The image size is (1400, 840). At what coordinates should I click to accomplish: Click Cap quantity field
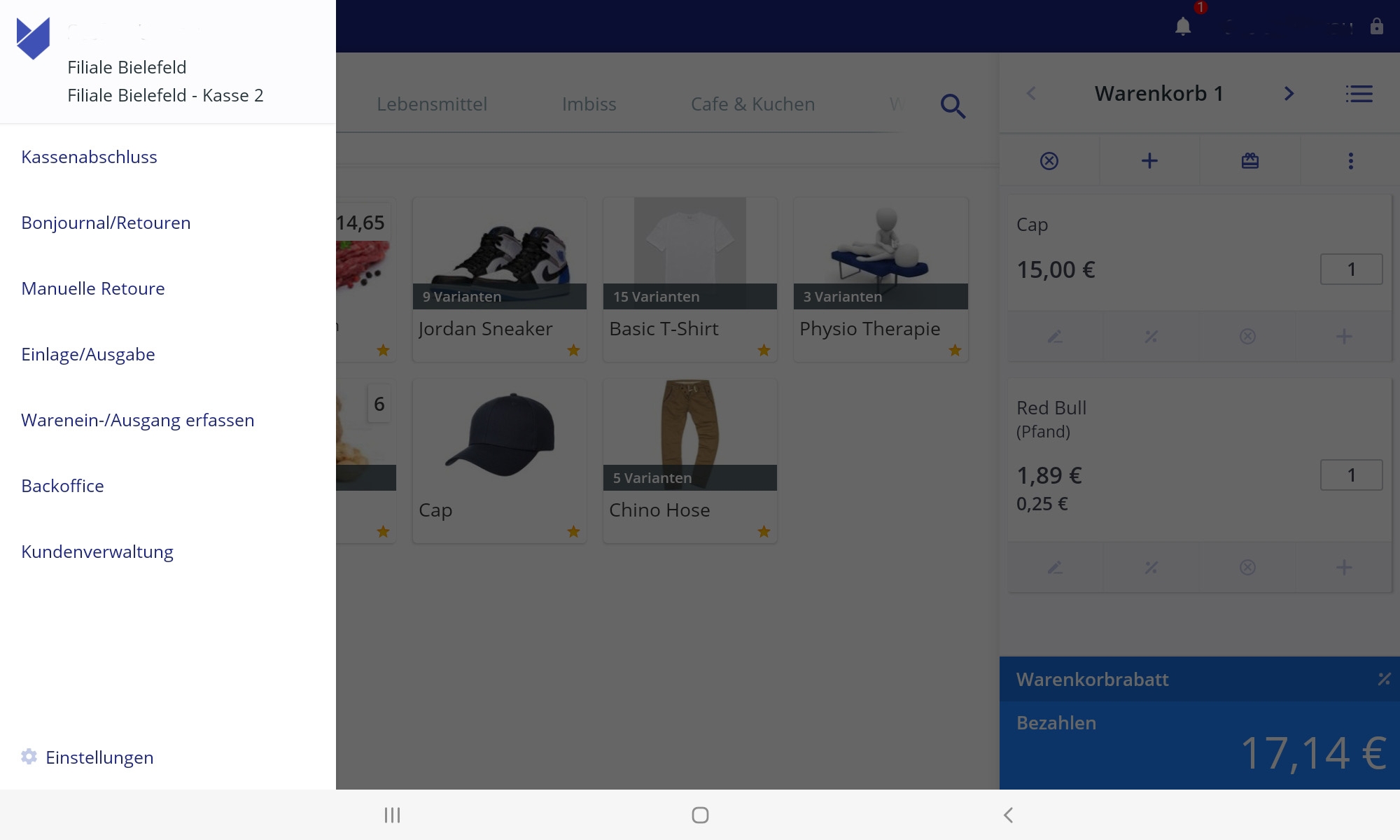[x=1351, y=269]
